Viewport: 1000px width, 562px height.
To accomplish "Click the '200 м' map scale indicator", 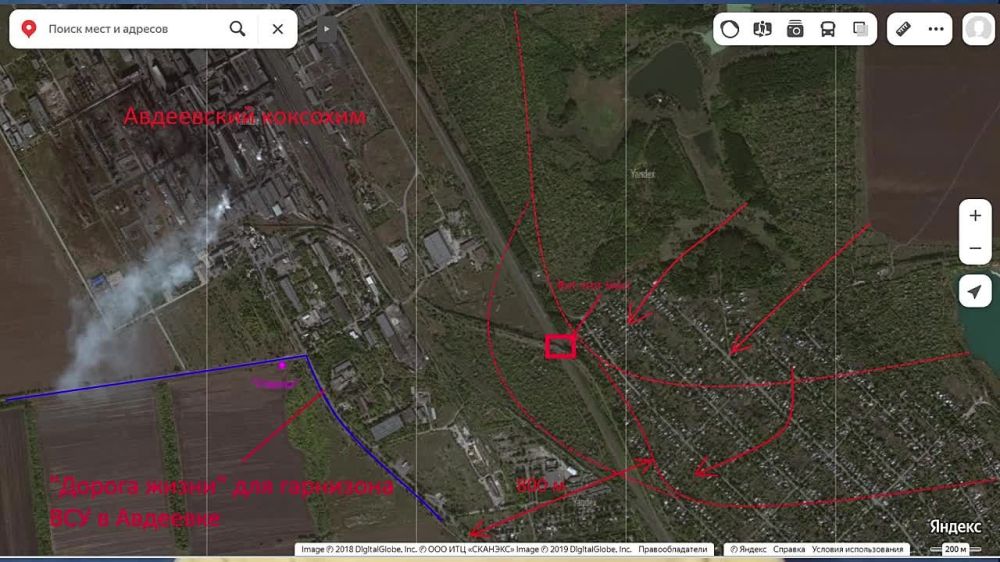I will coord(955,549).
